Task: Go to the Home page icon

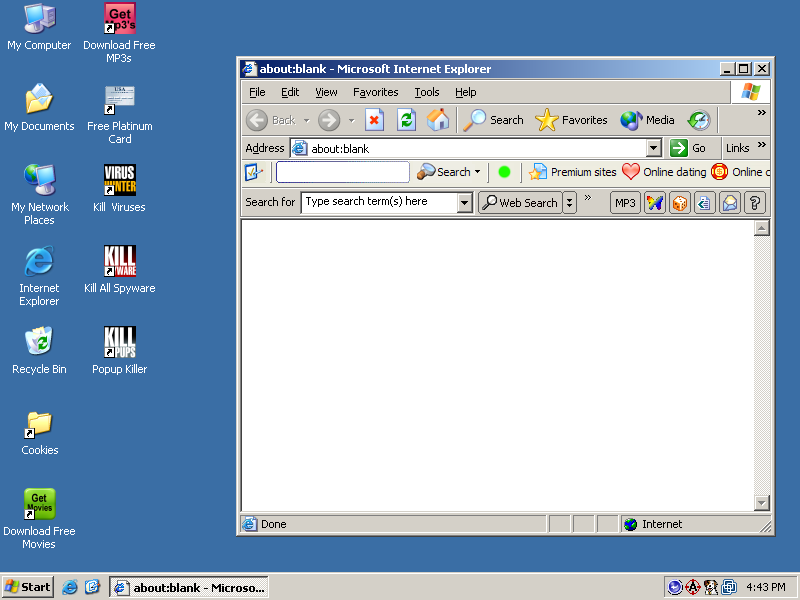Action: 438,120
